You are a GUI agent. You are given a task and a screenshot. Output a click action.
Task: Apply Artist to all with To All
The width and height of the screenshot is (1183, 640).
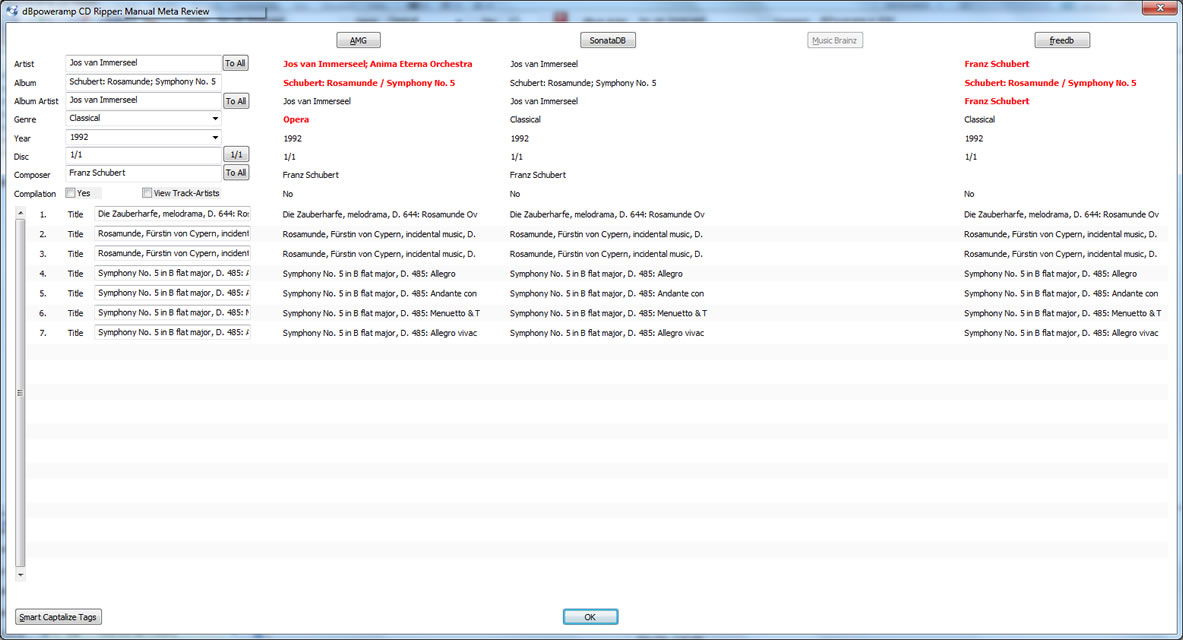pyautogui.click(x=235, y=63)
